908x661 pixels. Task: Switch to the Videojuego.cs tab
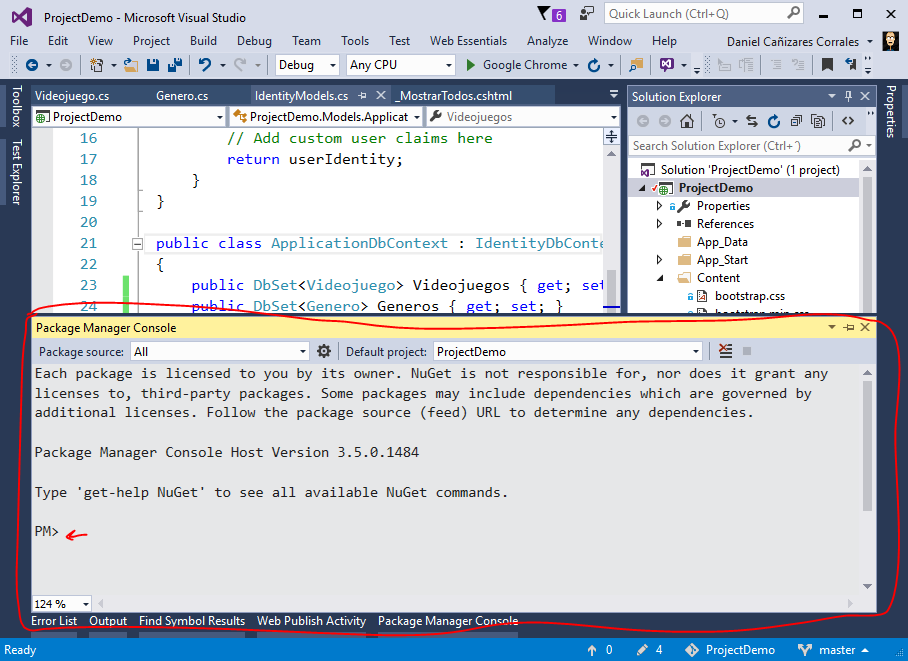coord(72,96)
